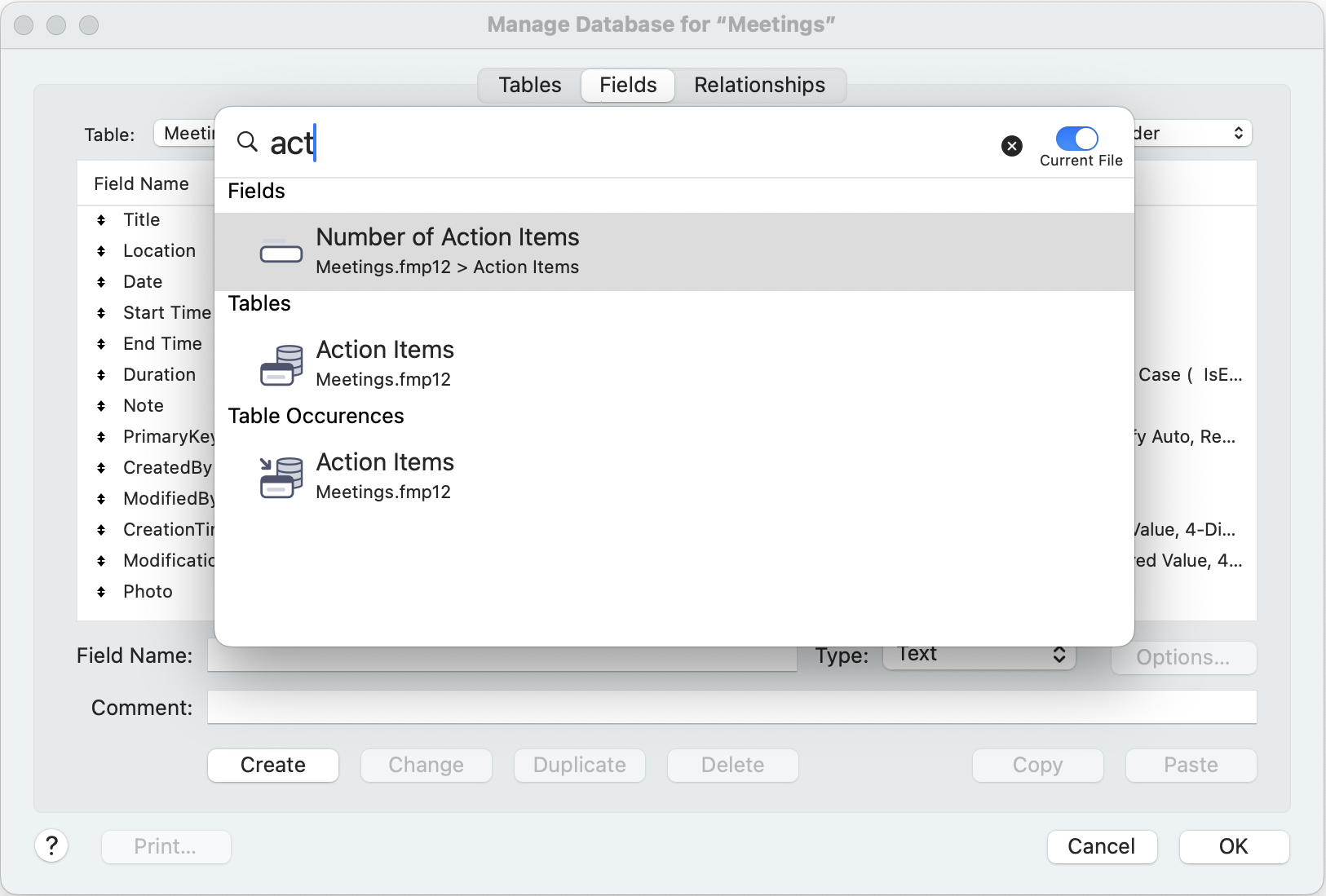Open the help question mark icon

[51, 845]
